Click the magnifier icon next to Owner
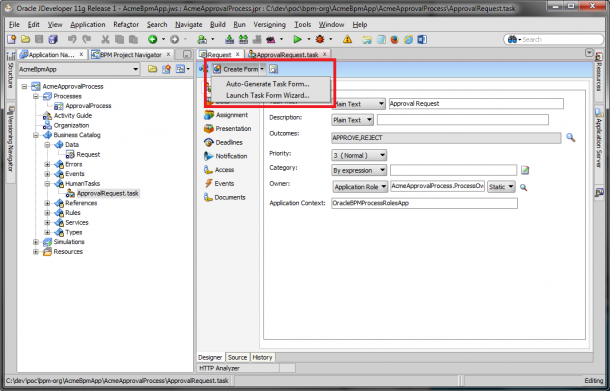This screenshot has width=610, height=391. tap(524, 188)
